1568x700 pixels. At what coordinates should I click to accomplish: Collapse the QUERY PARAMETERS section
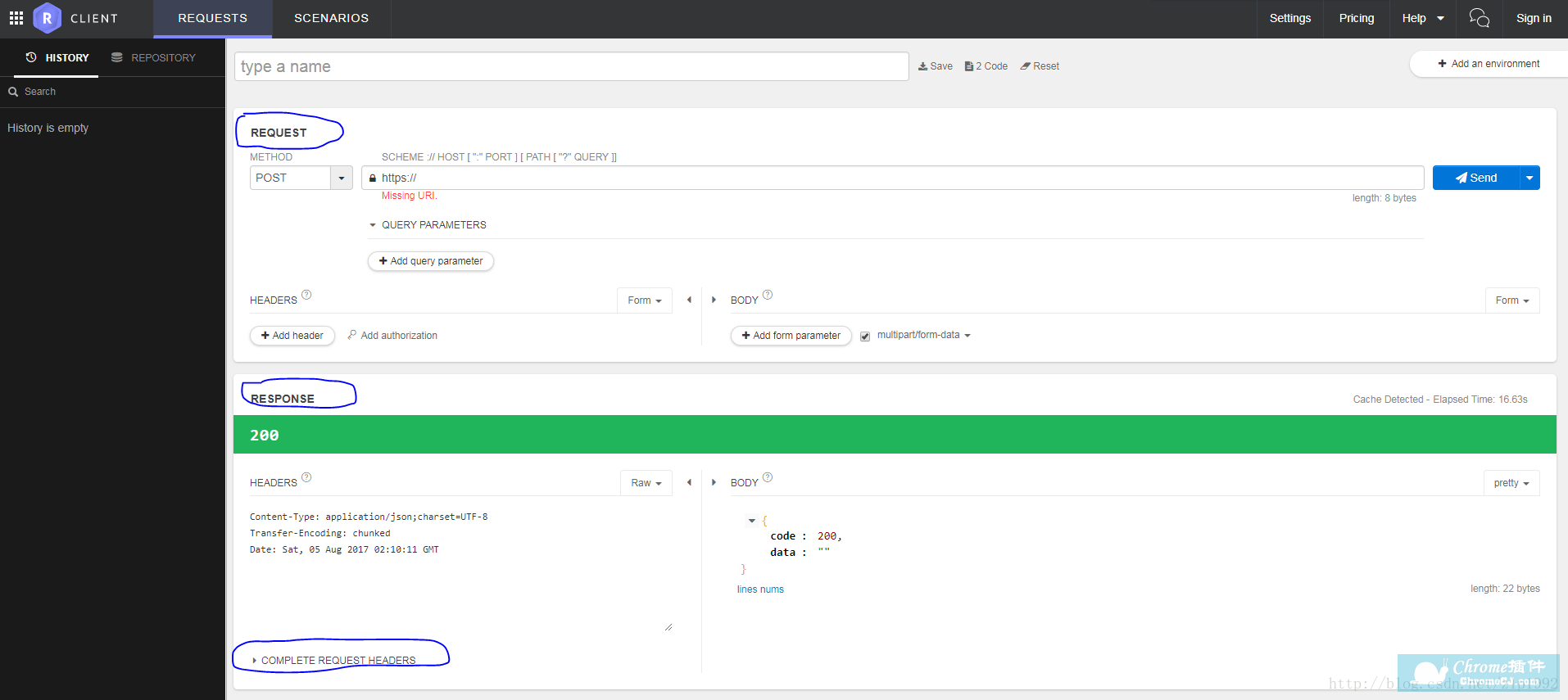[428, 225]
